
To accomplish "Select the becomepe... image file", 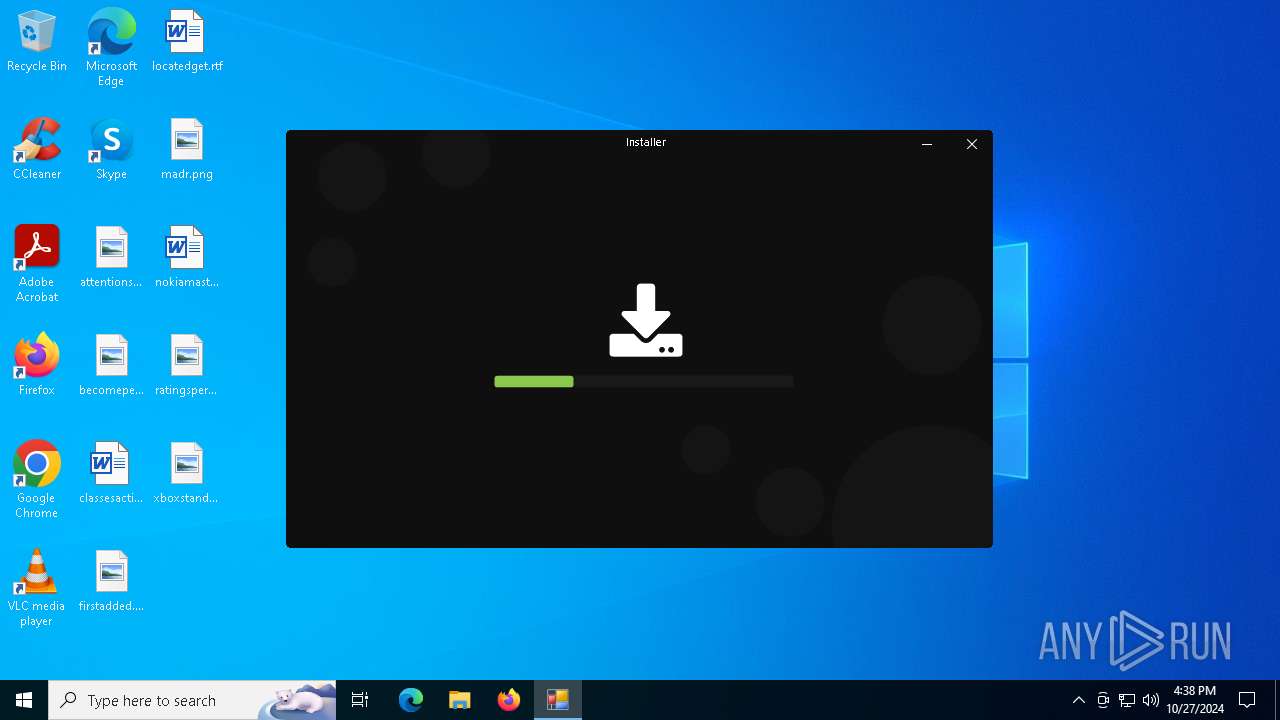I will coord(111,366).
